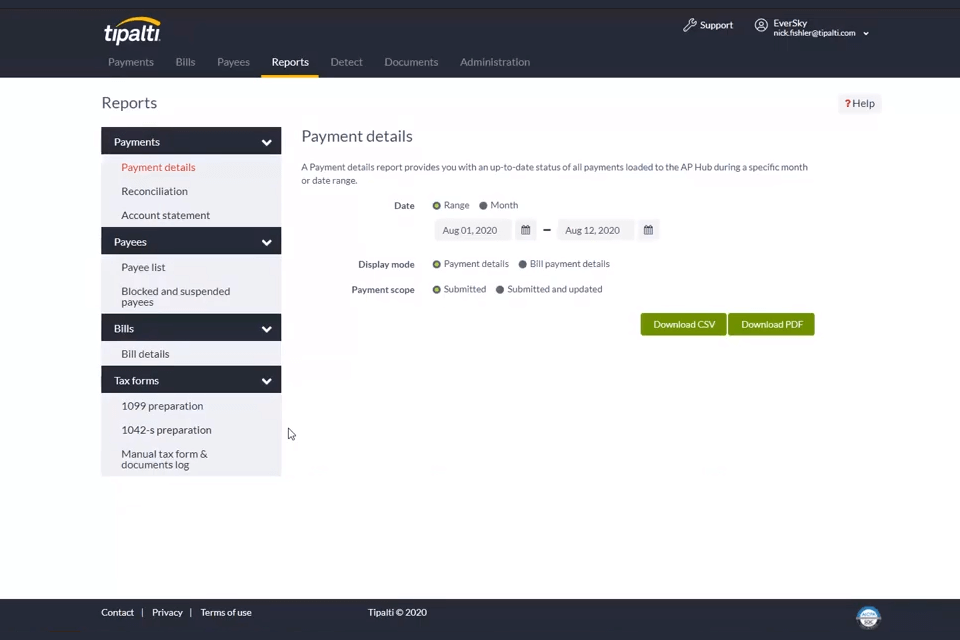This screenshot has height=640, width=960.
Task: Collapse the Payees sidebar section
Action: pos(266,241)
